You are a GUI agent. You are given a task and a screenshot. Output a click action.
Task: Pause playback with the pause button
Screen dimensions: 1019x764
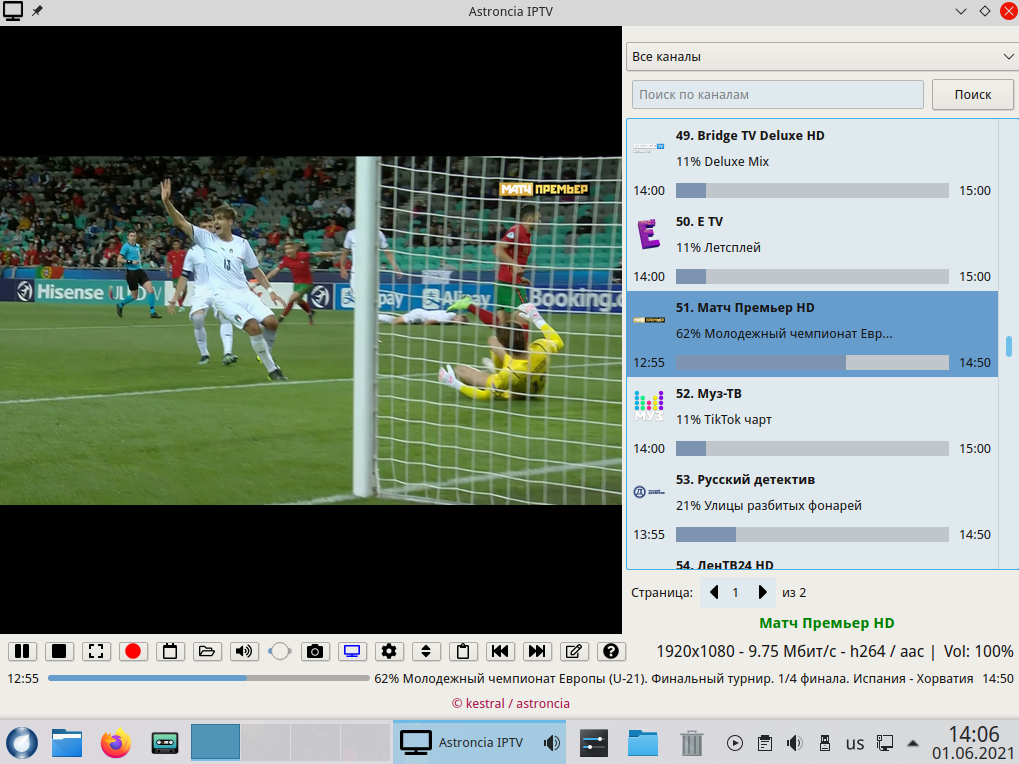click(22, 651)
